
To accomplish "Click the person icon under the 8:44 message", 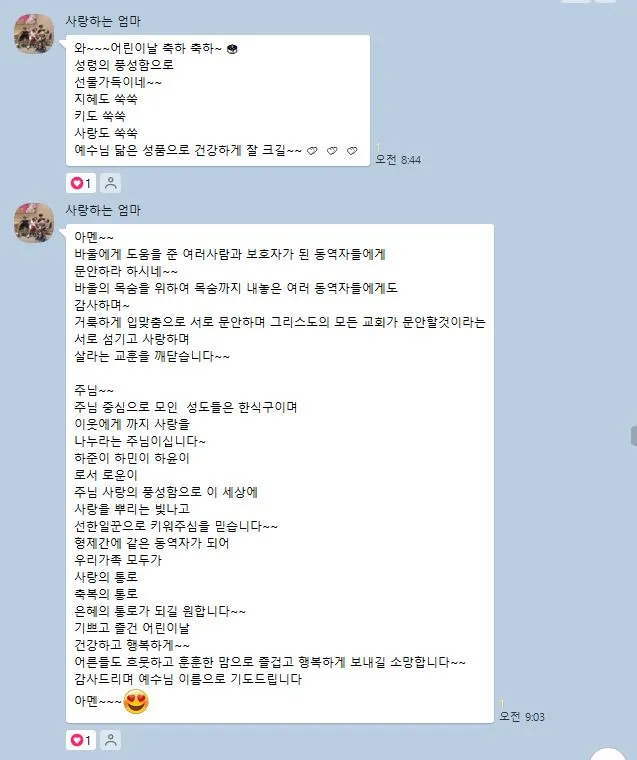I will tap(111, 183).
